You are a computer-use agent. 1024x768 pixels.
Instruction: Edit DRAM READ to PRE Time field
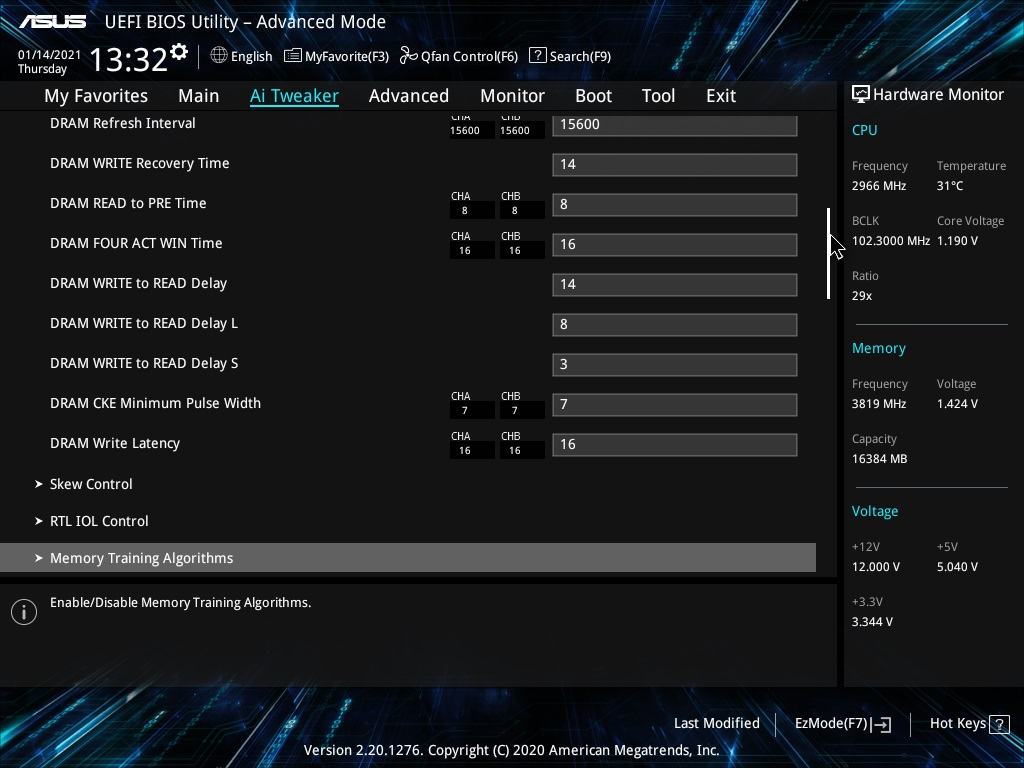675,204
